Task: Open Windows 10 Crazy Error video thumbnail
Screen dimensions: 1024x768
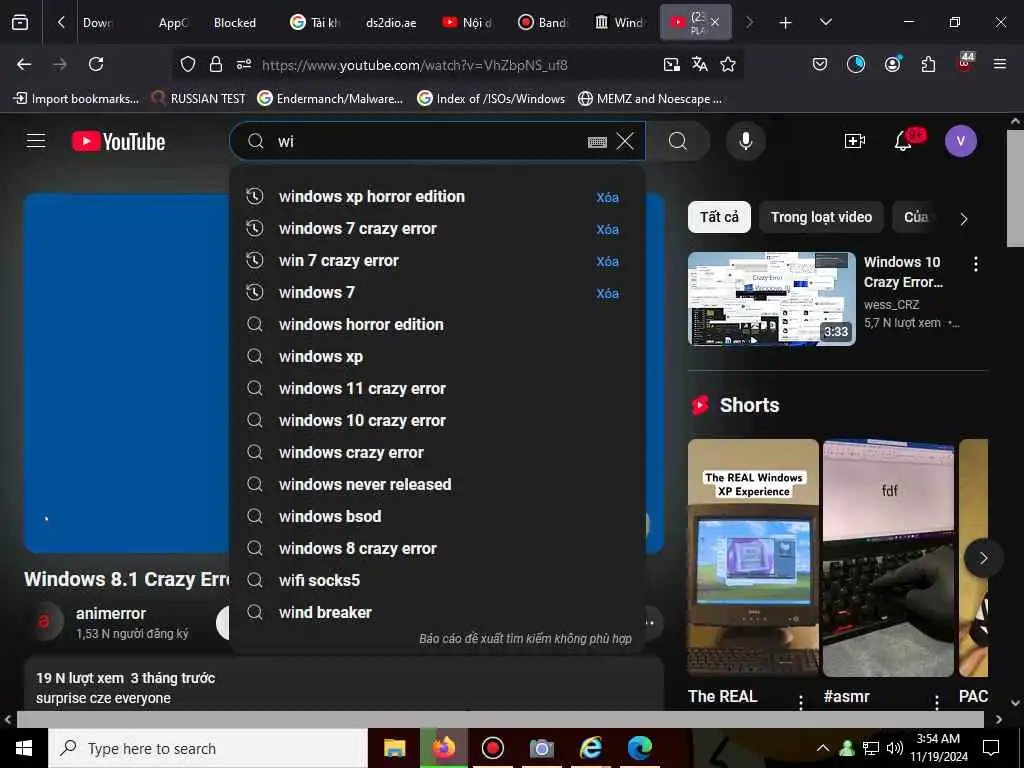Action: pos(771,298)
